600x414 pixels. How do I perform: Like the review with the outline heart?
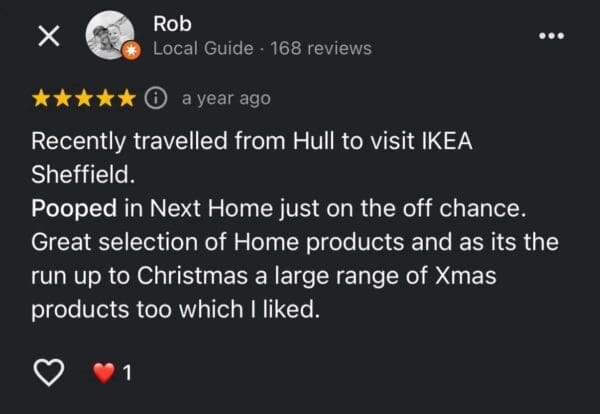click(48, 374)
